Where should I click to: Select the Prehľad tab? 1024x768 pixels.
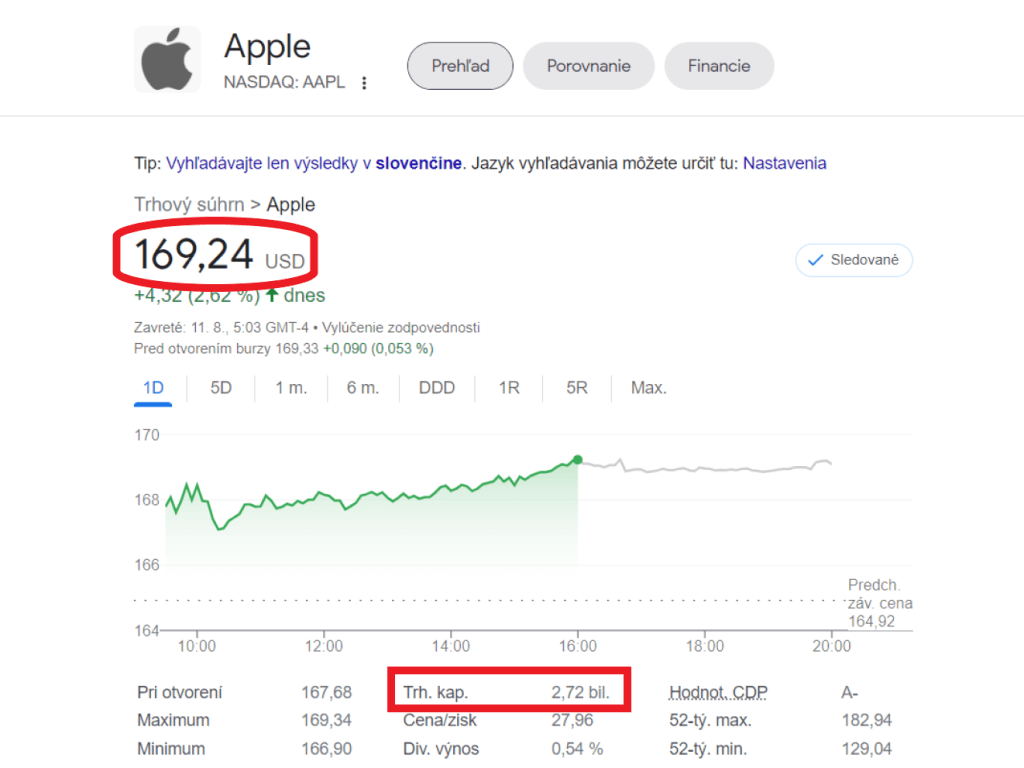coord(460,66)
